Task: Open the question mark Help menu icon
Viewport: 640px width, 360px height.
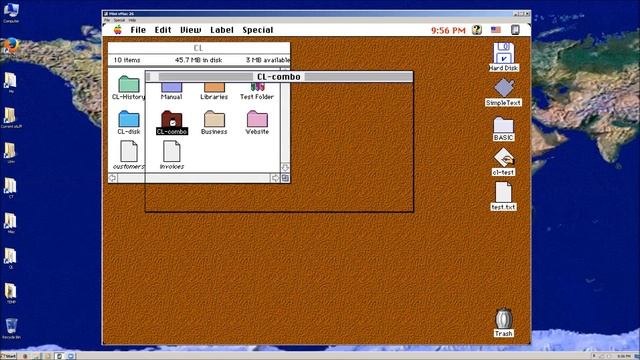Action: coord(476,30)
